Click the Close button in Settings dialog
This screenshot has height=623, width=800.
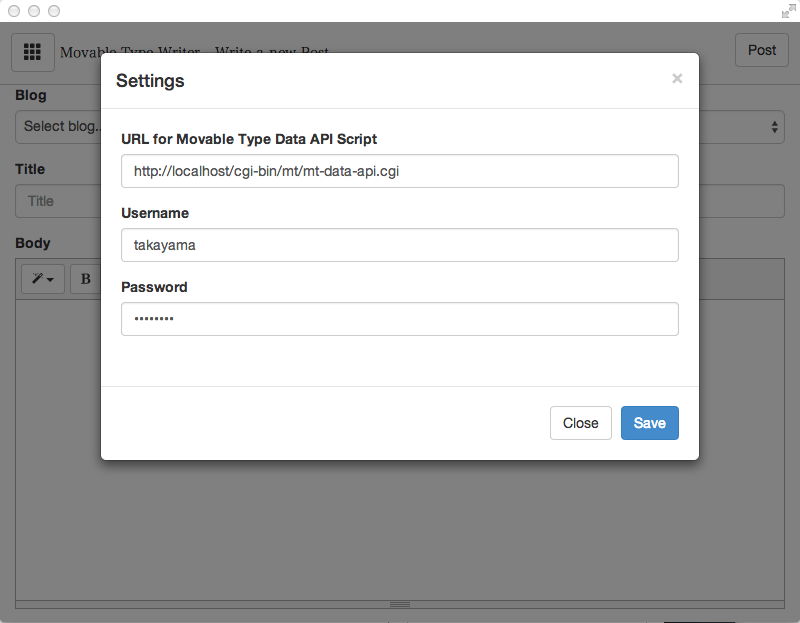tap(581, 423)
